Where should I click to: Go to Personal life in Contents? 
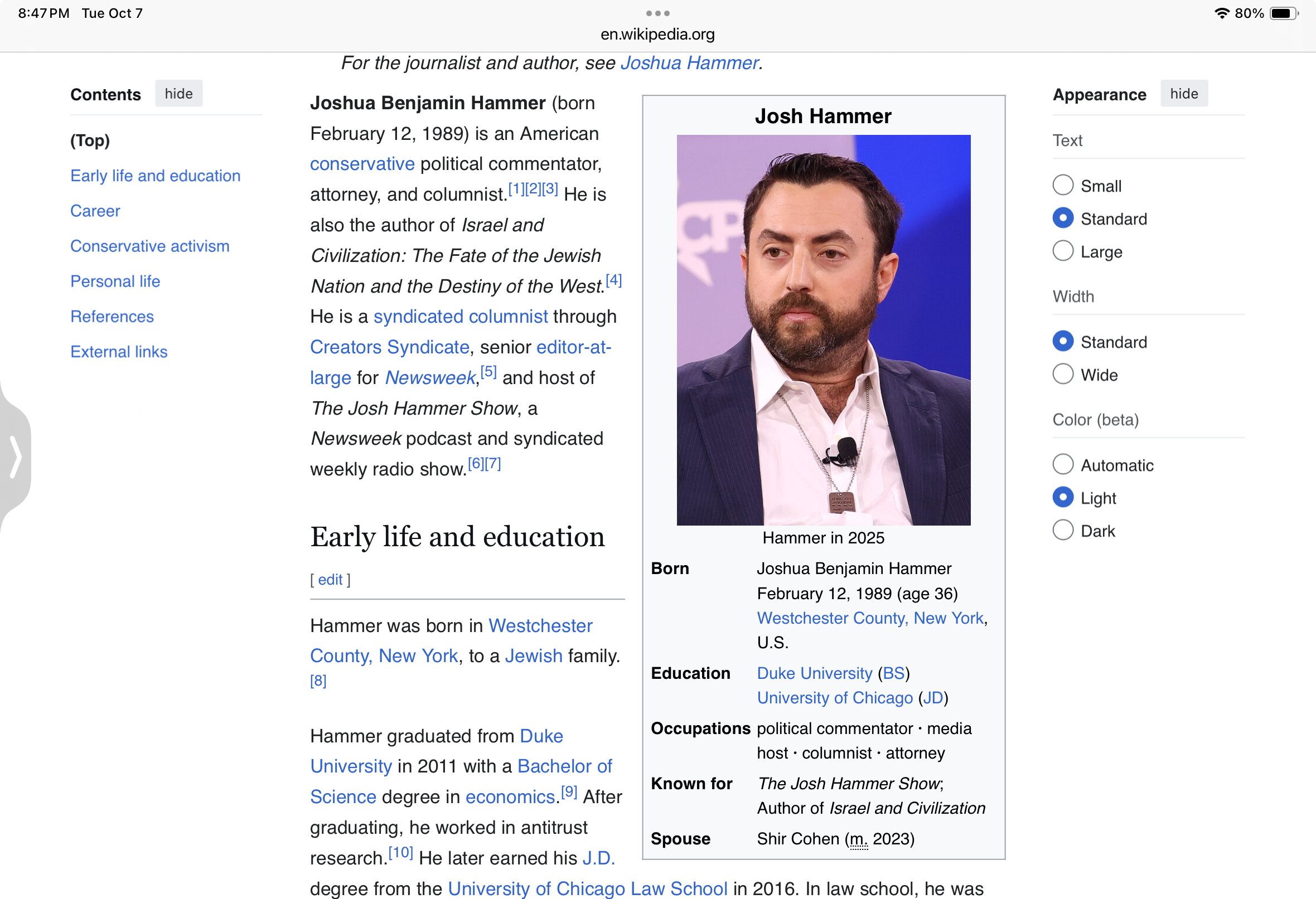115,281
